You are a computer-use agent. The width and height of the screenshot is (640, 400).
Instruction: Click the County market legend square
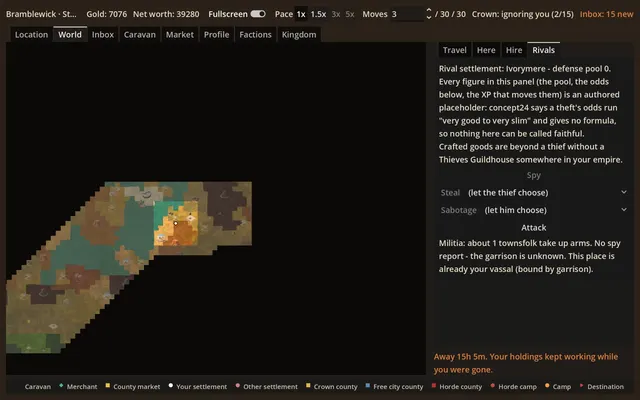pyautogui.click(x=108, y=385)
